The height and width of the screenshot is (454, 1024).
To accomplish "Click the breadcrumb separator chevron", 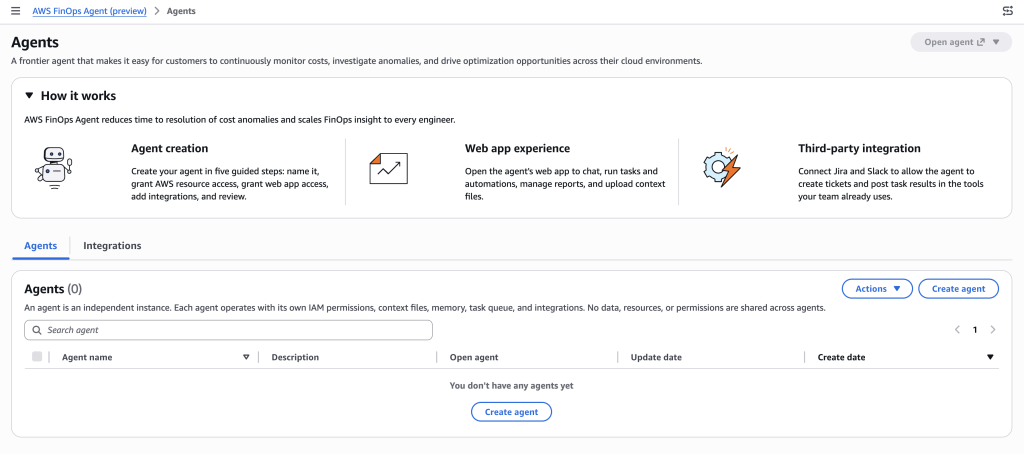I will [x=157, y=11].
